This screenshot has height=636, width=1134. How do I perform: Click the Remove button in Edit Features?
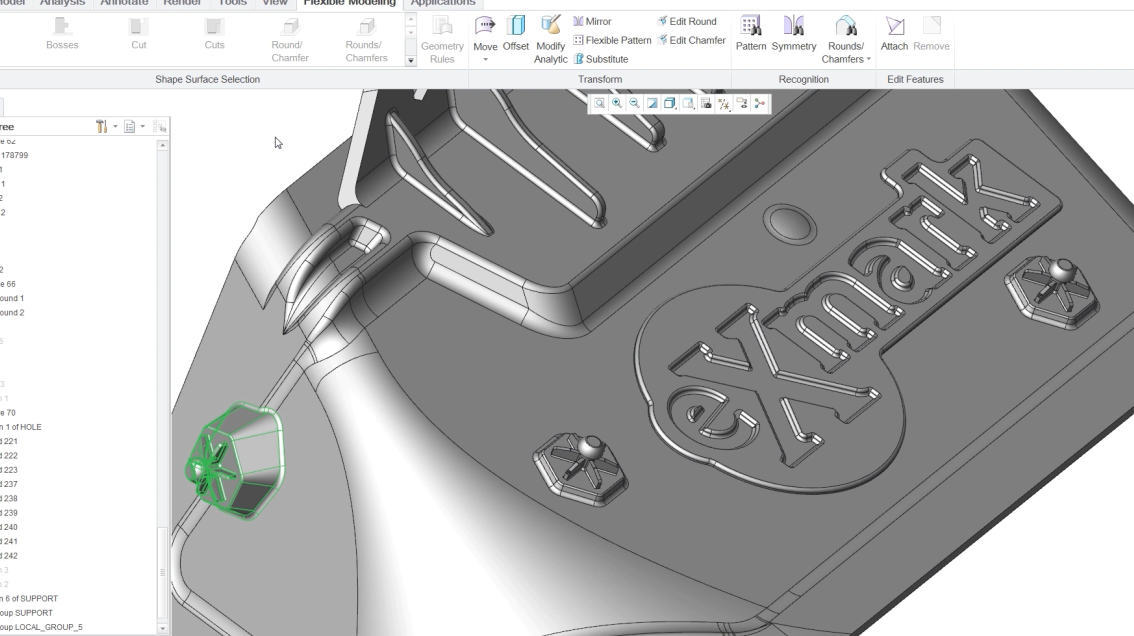tap(931, 34)
